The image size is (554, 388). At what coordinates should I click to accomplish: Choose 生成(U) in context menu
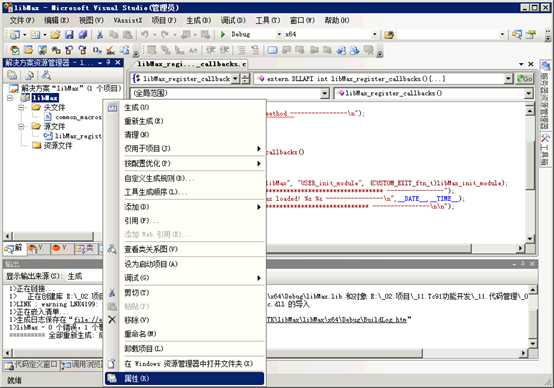pyautogui.click(x=184, y=107)
